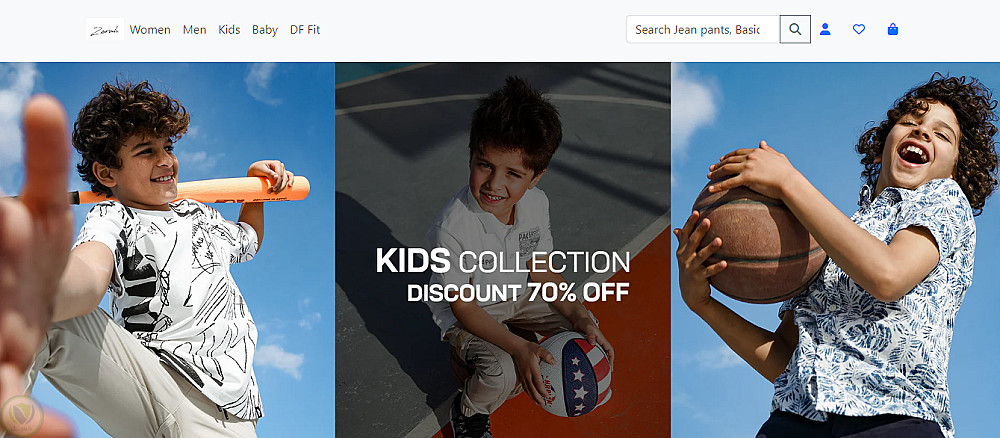Select the Kids category
The width and height of the screenshot is (1000, 438).
pos(229,29)
